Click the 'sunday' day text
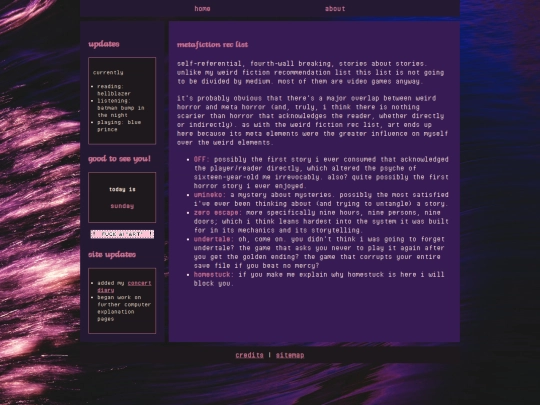The width and height of the screenshot is (540, 405). [x=122, y=206]
